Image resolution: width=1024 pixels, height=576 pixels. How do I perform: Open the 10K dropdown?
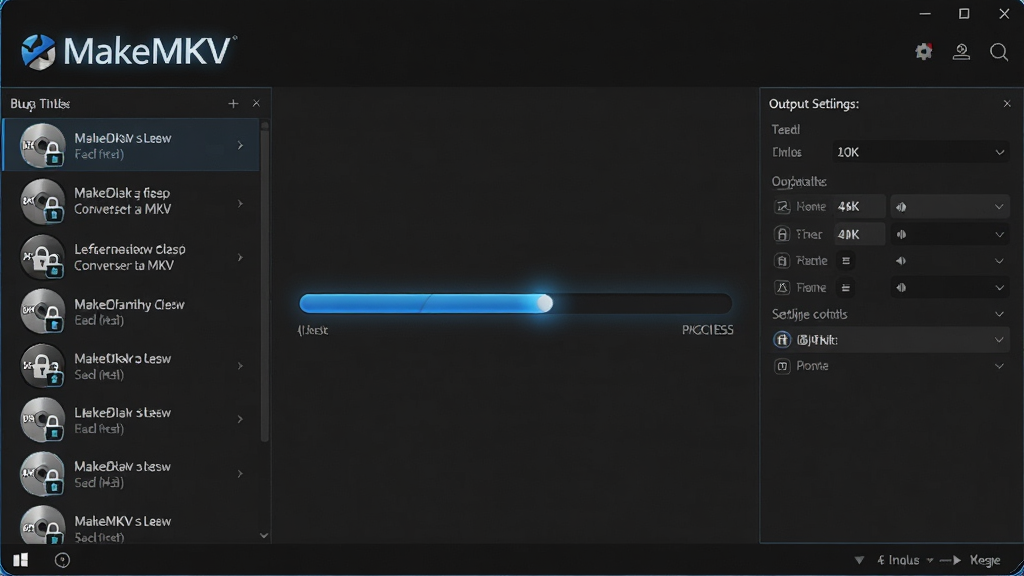pos(920,152)
